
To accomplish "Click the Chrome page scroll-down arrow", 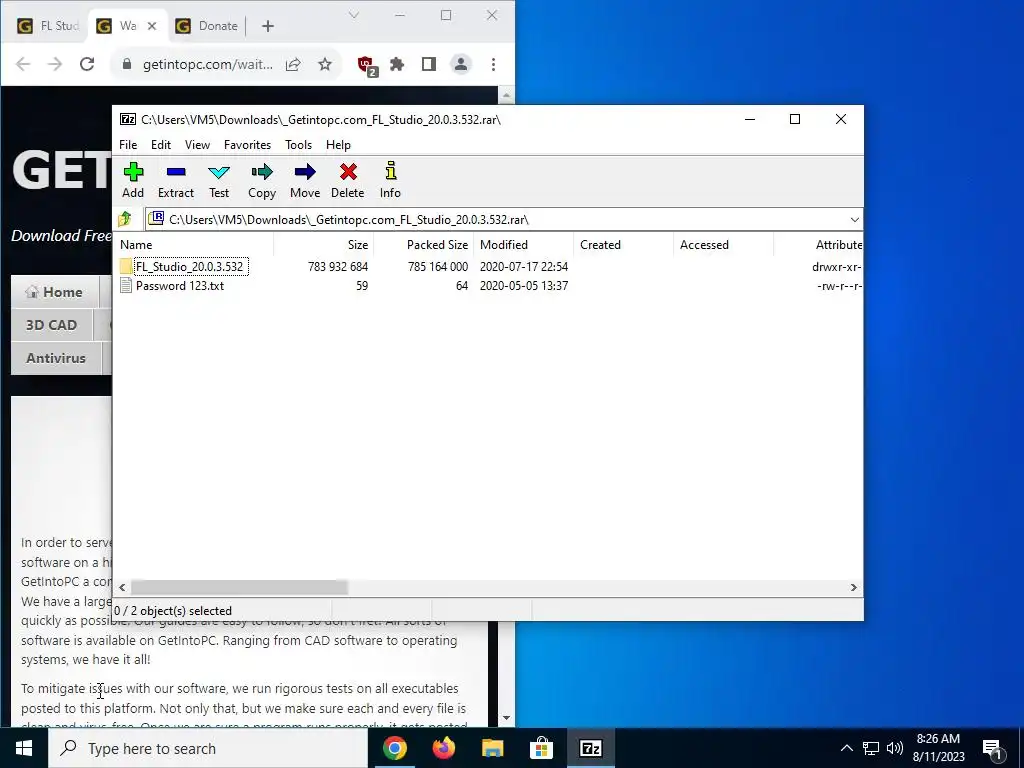I will tap(506, 718).
